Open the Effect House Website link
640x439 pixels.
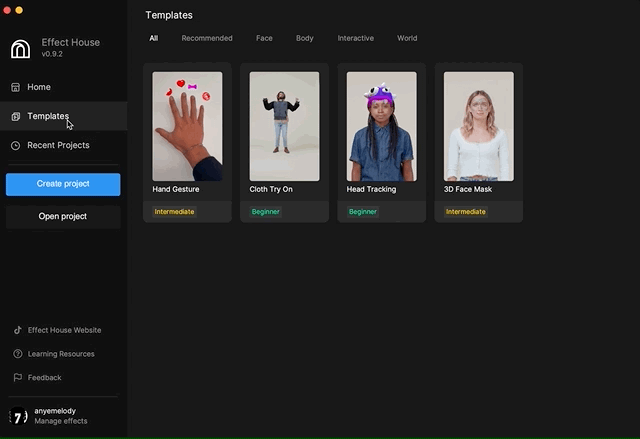click(64, 330)
